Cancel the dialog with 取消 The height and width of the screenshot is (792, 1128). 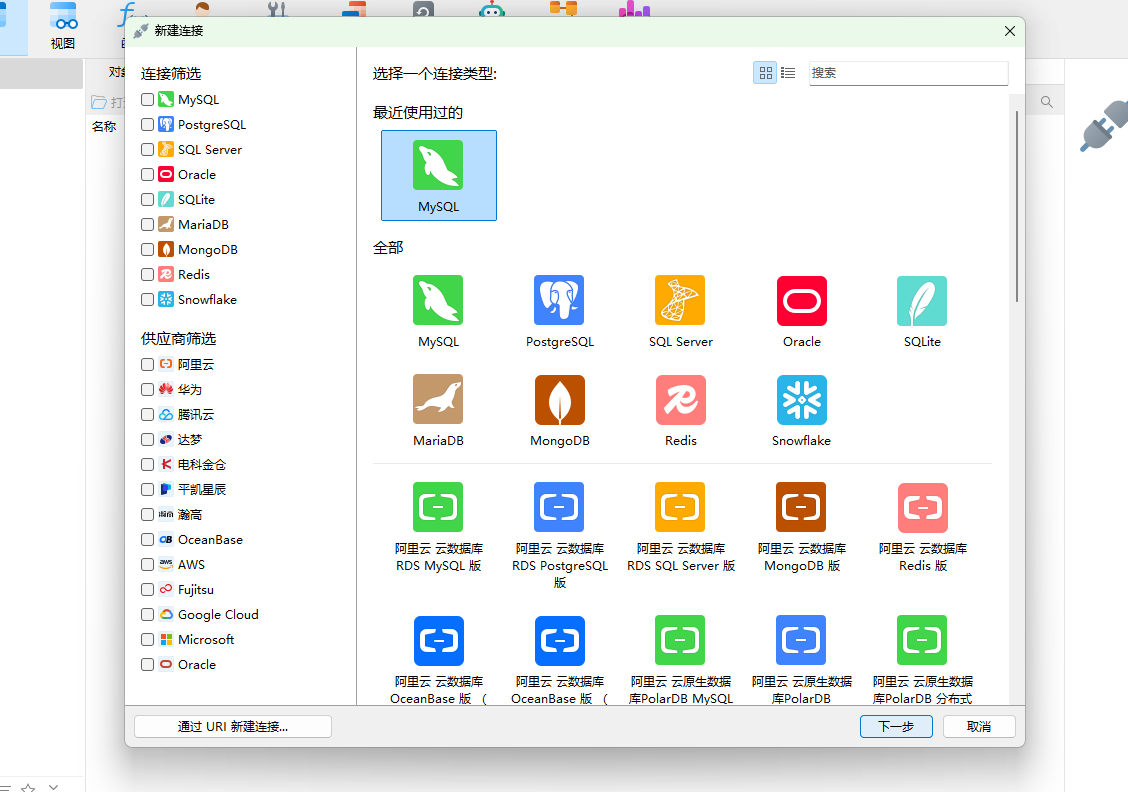pos(978,727)
